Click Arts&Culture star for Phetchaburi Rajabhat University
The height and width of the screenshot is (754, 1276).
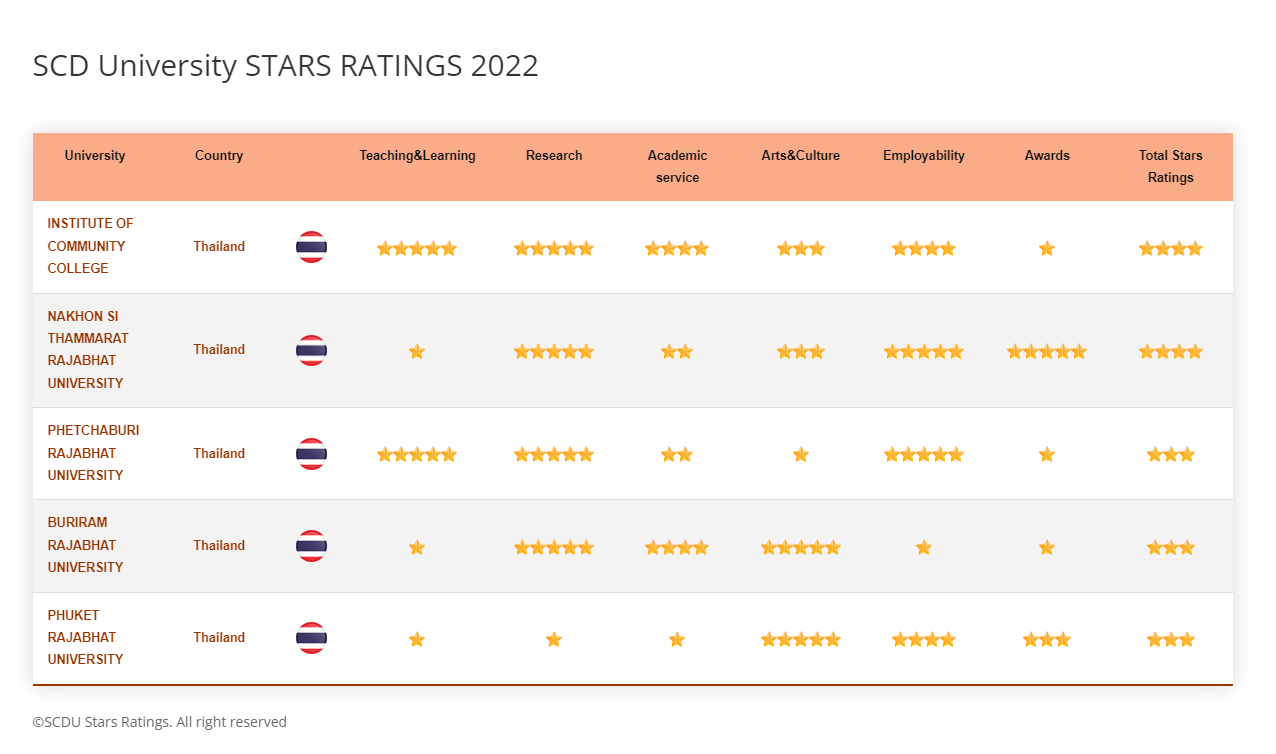click(x=801, y=454)
